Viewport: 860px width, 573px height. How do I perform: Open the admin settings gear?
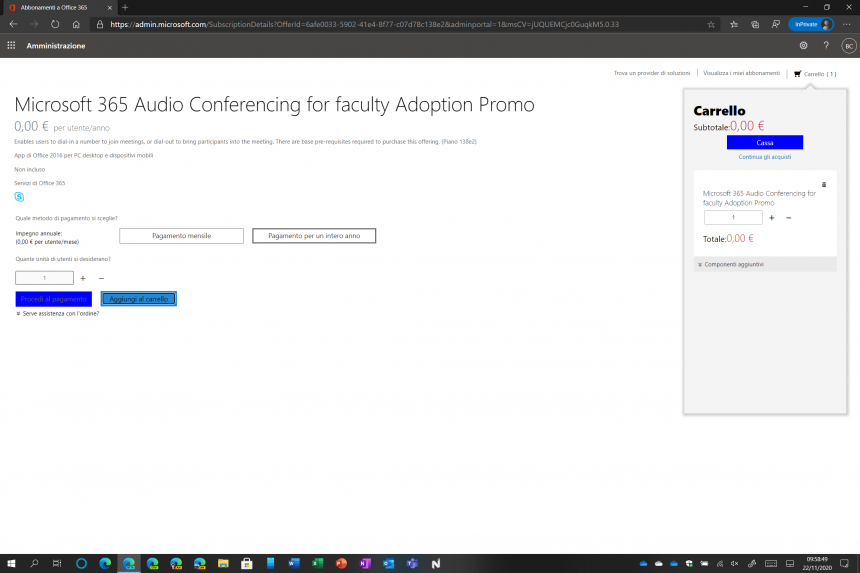click(x=804, y=46)
